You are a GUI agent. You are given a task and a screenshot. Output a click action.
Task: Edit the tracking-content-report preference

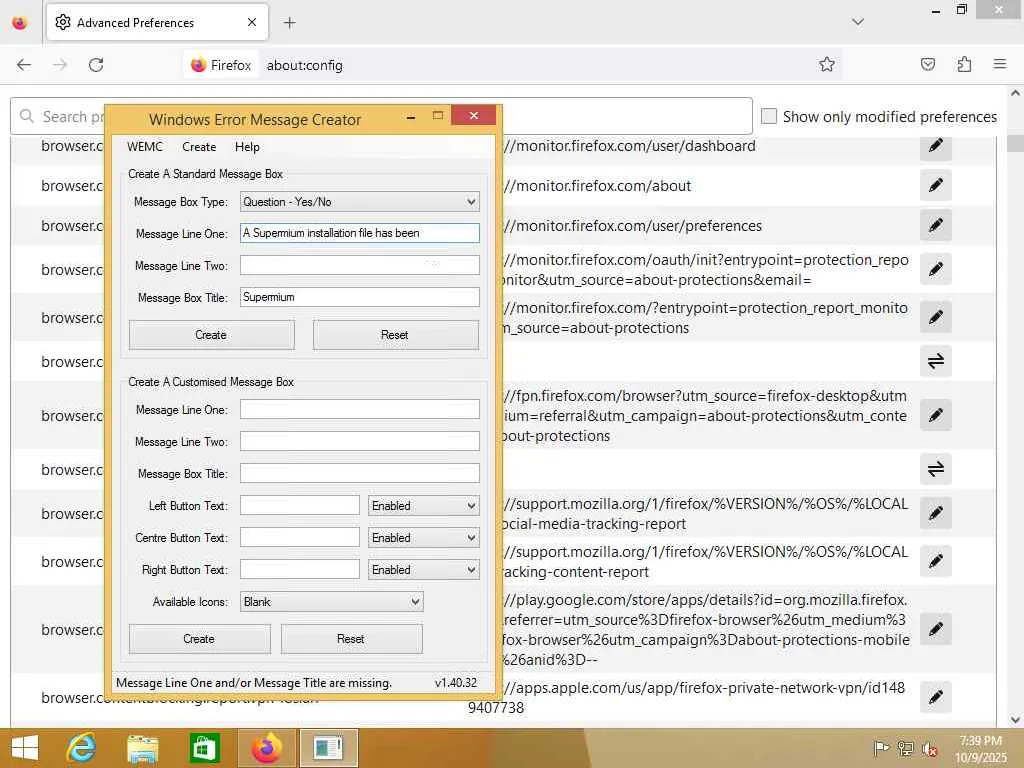click(935, 561)
